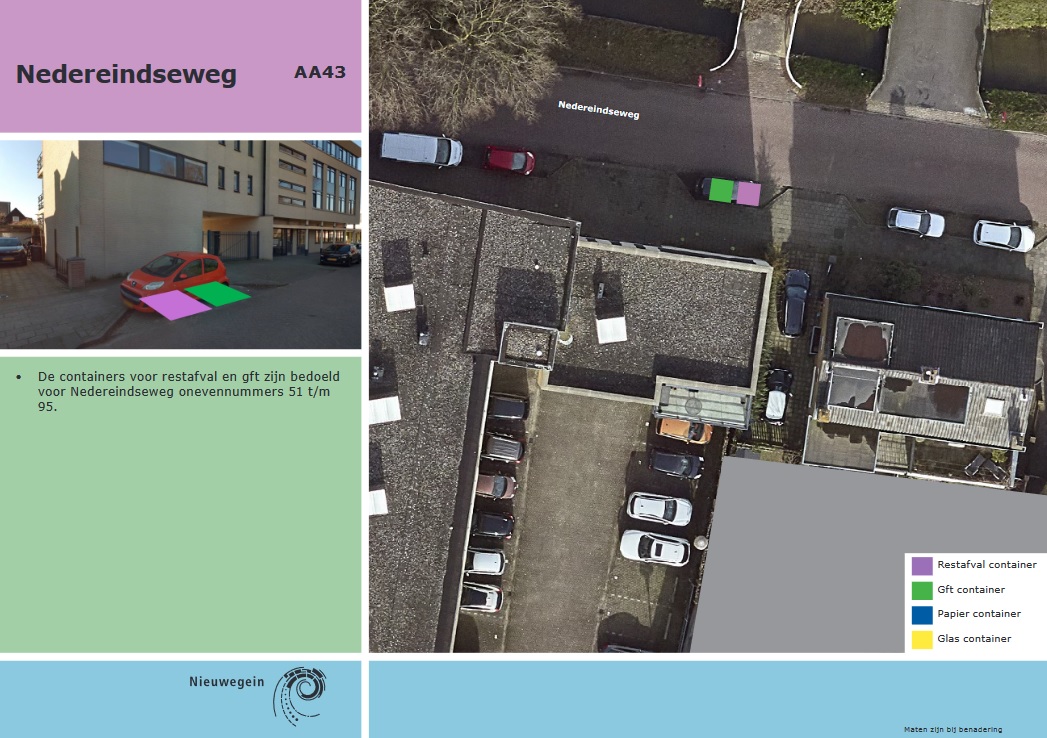
Task: Click the "Papier container" legend label
Action: pos(979,614)
